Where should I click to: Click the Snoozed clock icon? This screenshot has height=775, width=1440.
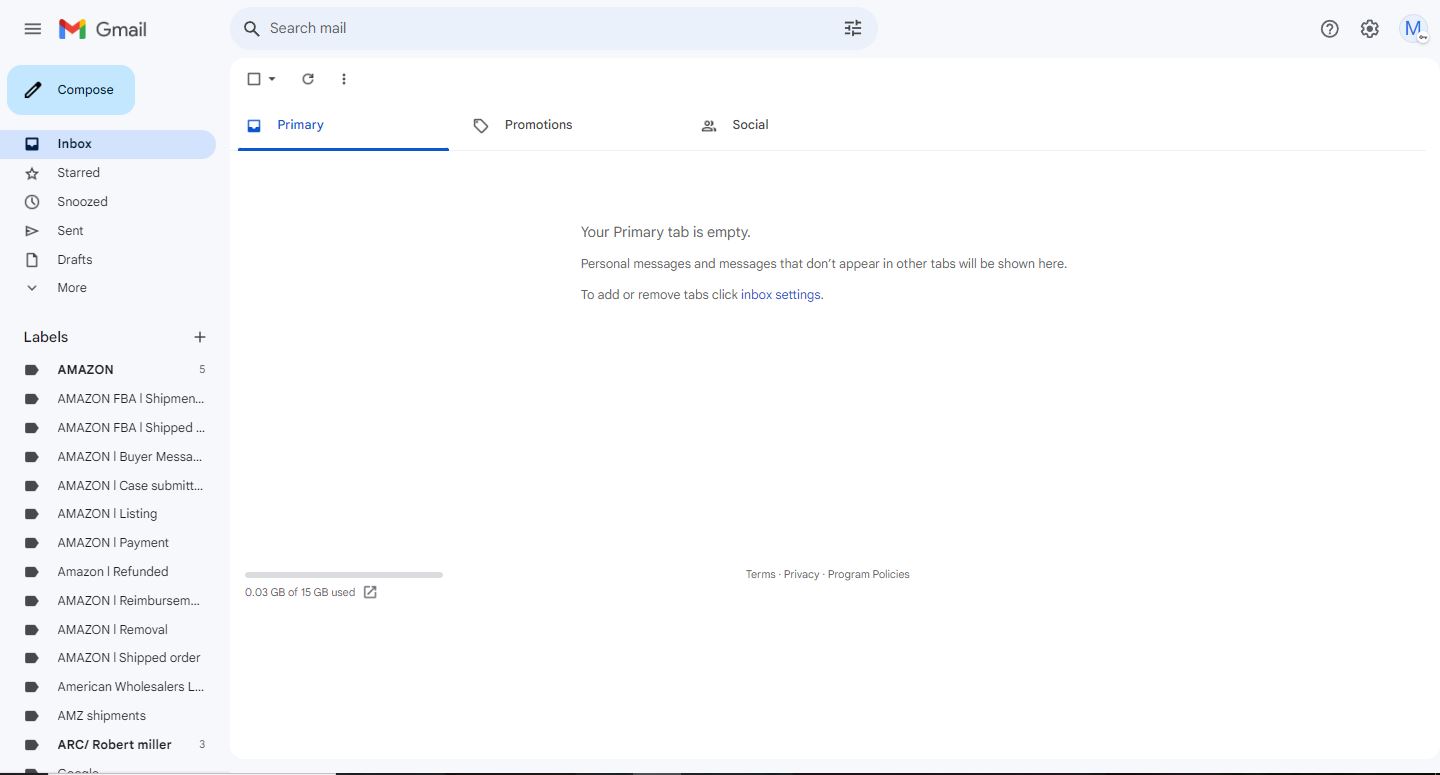(32, 202)
